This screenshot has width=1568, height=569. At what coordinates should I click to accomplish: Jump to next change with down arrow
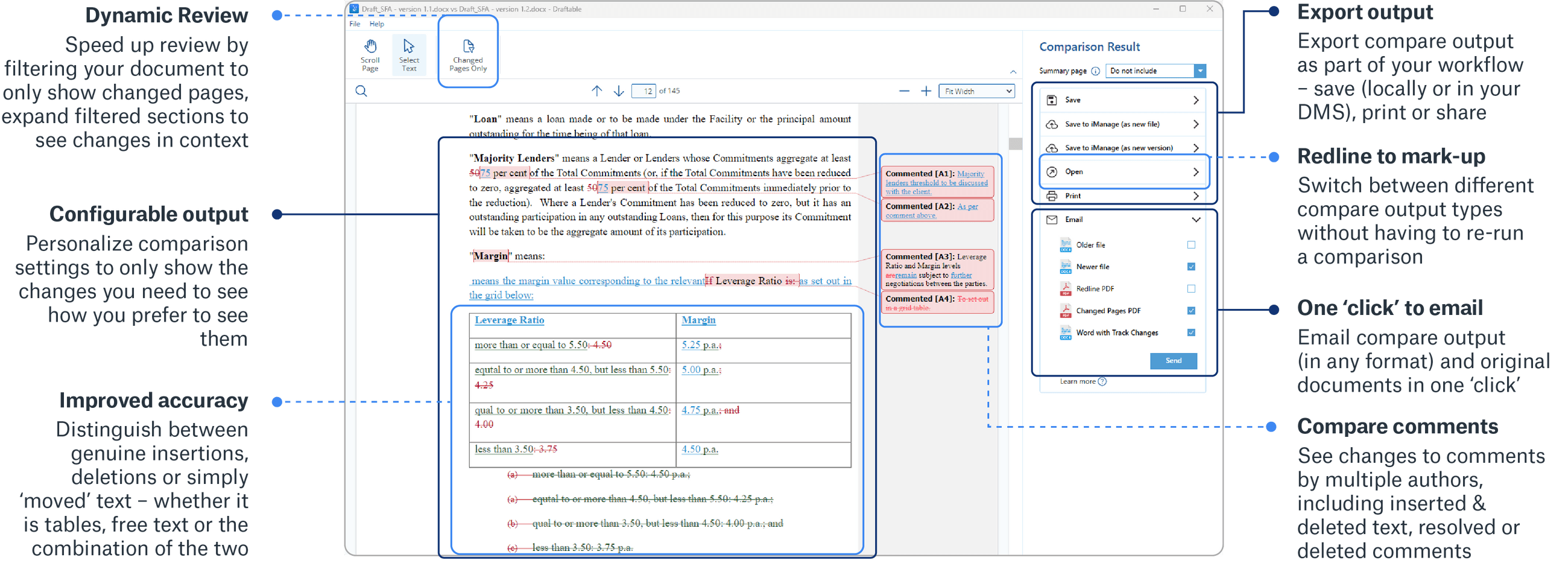coord(618,91)
